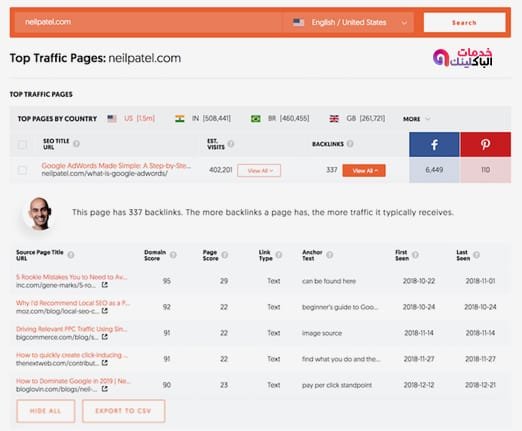
Task: Click the India flag country filter
Action: (180, 118)
